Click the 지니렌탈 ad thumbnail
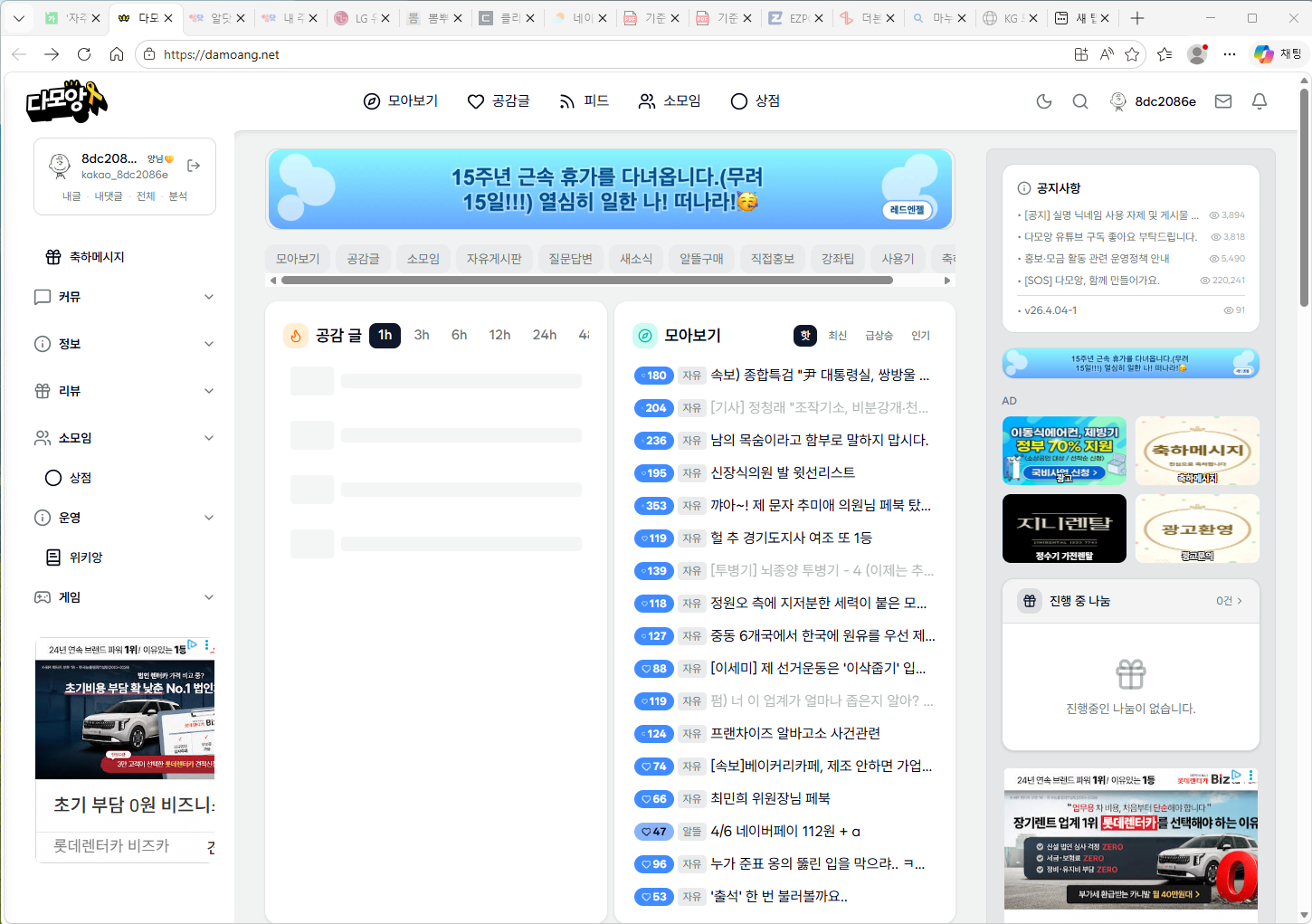This screenshot has height=924, width=1312. coord(1064,529)
